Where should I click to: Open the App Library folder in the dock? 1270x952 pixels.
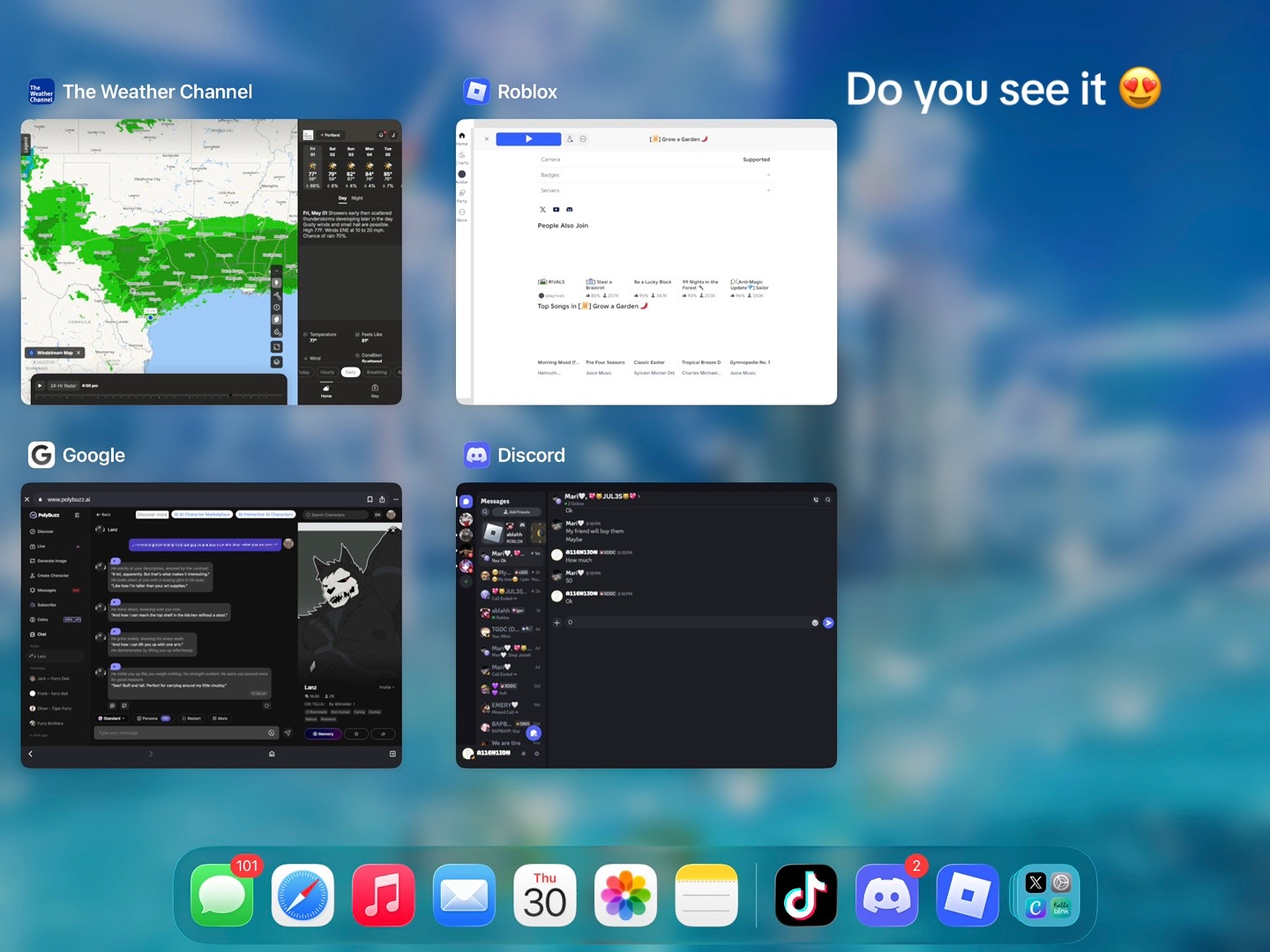1049,896
